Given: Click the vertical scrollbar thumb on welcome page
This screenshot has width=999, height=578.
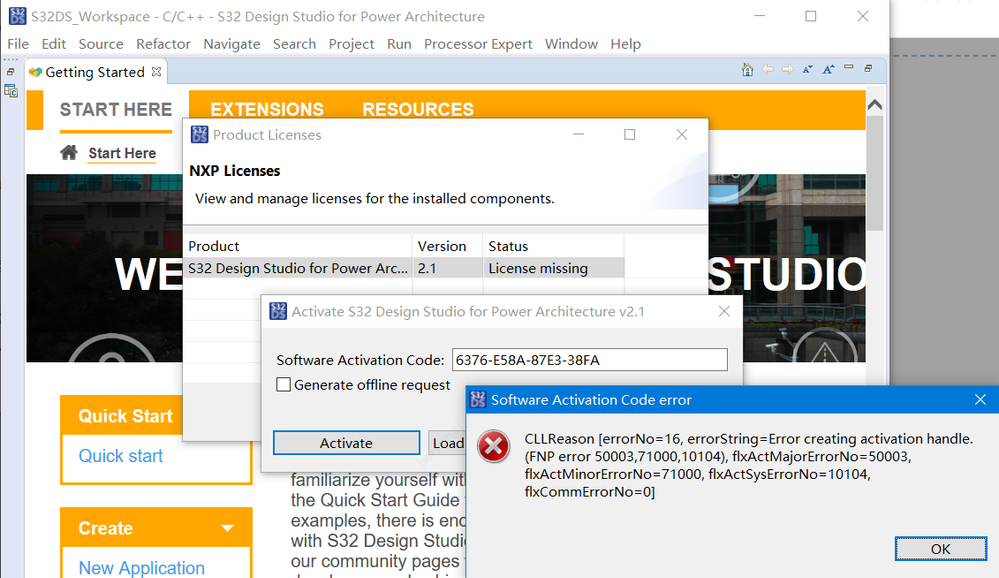Looking at the screenshot, I should coord(875,173).
